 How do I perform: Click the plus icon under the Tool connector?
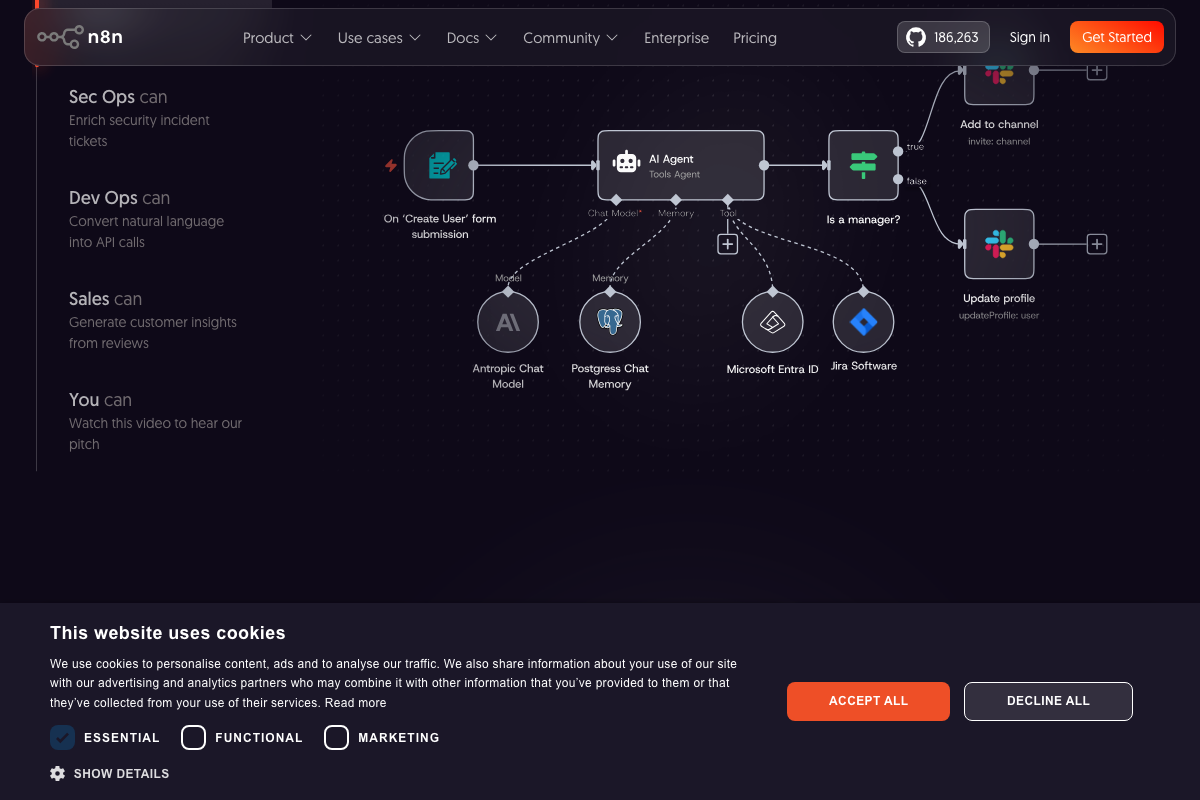(x=728, y=244)
